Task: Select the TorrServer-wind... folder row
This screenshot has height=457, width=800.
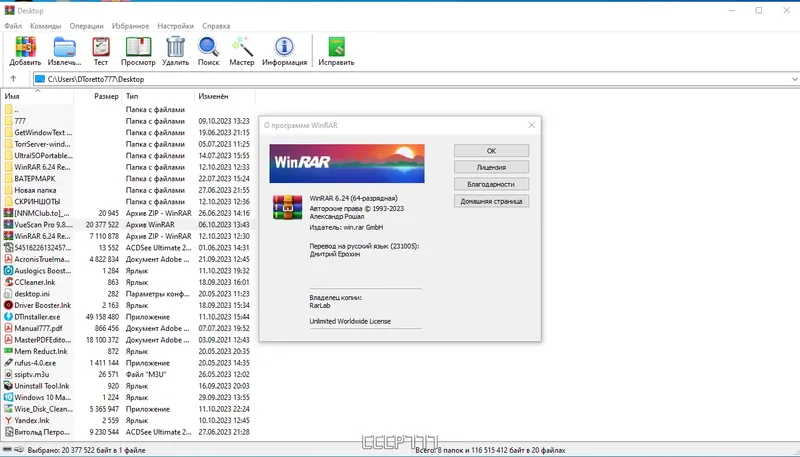Action: coord(128,144)
